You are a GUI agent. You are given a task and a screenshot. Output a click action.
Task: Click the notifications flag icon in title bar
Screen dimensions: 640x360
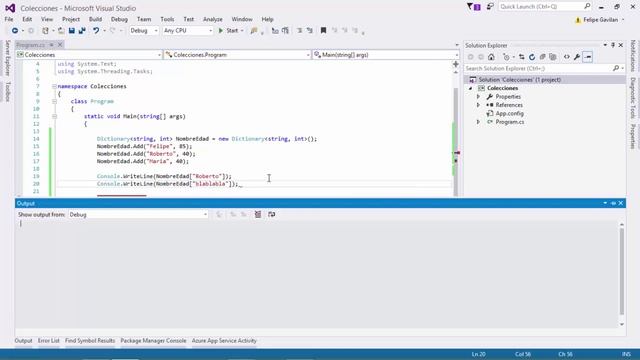(x=473, y=7)
